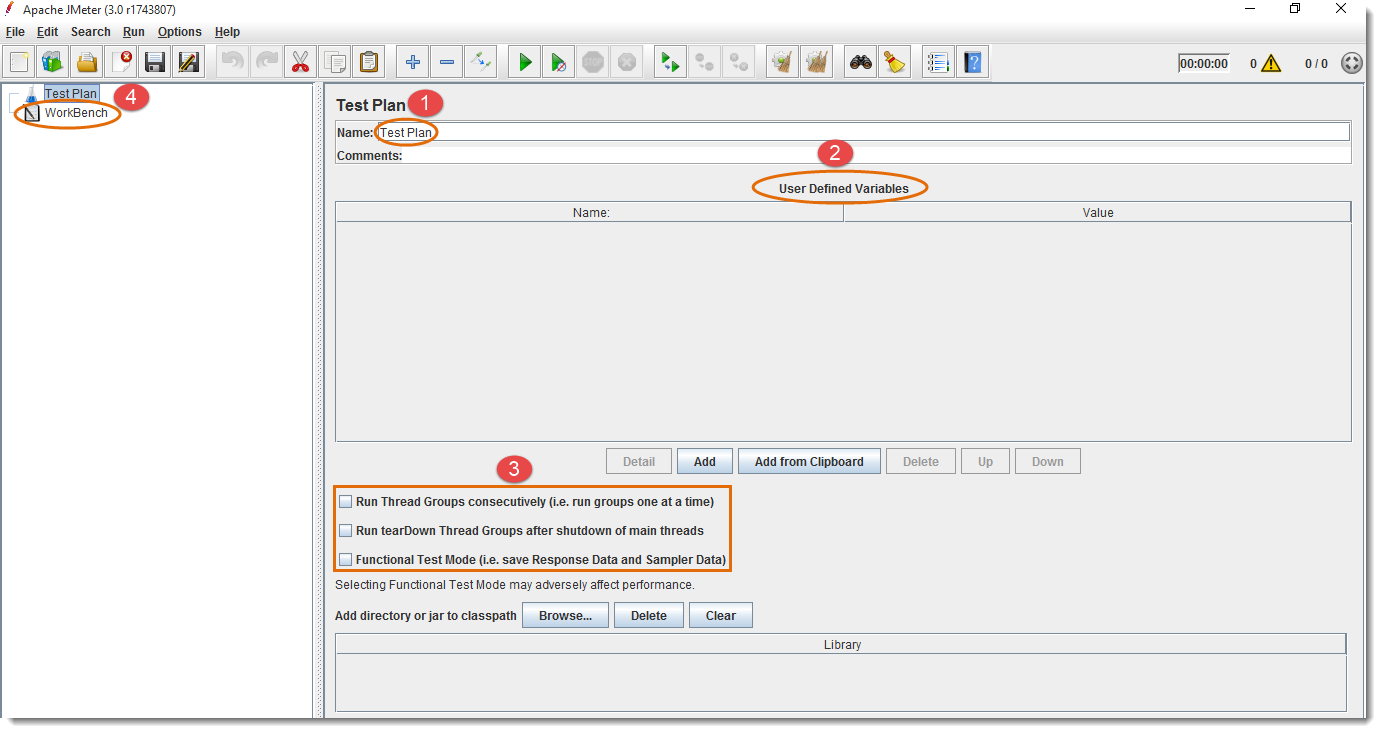Click the elapsed time 00:00:00 display
The height and width of the screenshot is (733, 1381).
pyautogui.click(x=1203, y=63)
